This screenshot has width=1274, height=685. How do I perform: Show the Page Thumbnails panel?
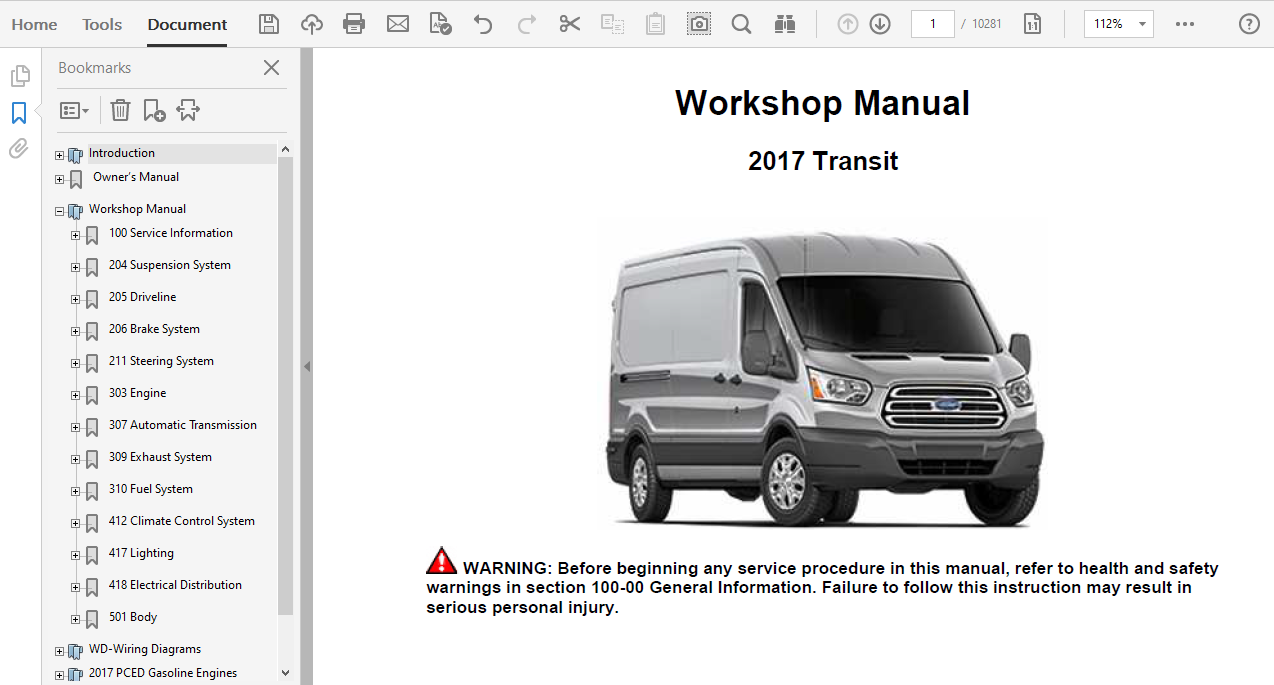(19, 76)
